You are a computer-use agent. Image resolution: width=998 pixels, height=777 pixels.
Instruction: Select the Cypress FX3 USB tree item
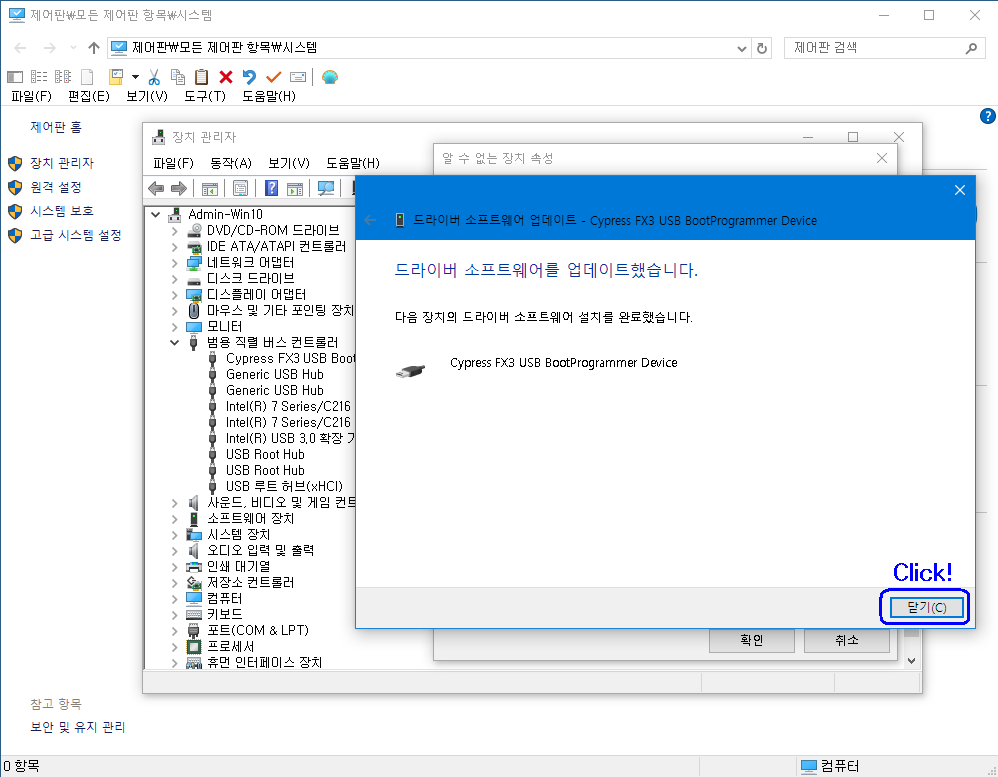click(x=290, y=358)
